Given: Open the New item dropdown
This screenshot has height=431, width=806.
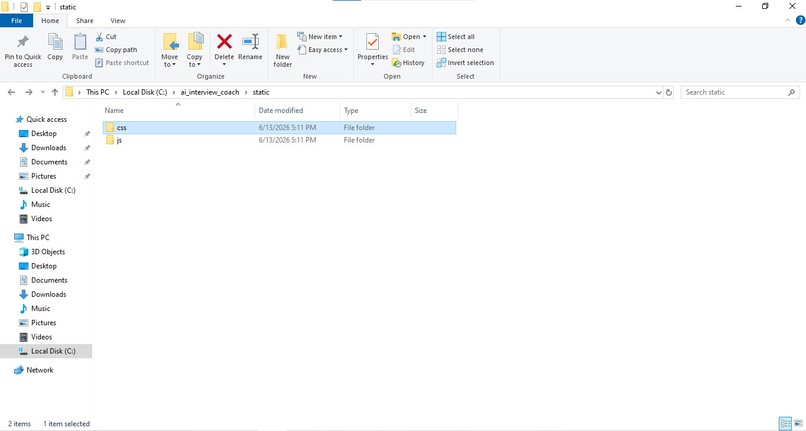Looking at the screenshot, I should tap(320, 37).
